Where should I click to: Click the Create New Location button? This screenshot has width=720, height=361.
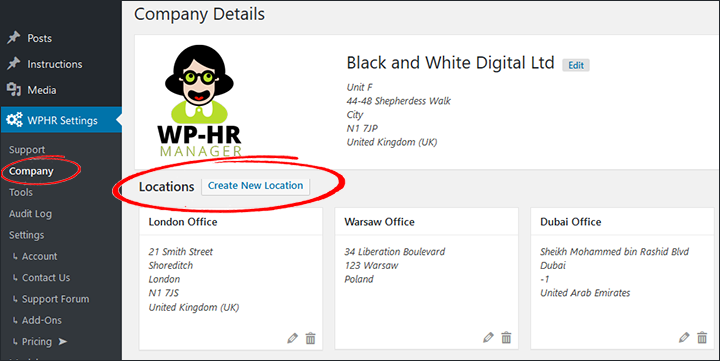255,186
